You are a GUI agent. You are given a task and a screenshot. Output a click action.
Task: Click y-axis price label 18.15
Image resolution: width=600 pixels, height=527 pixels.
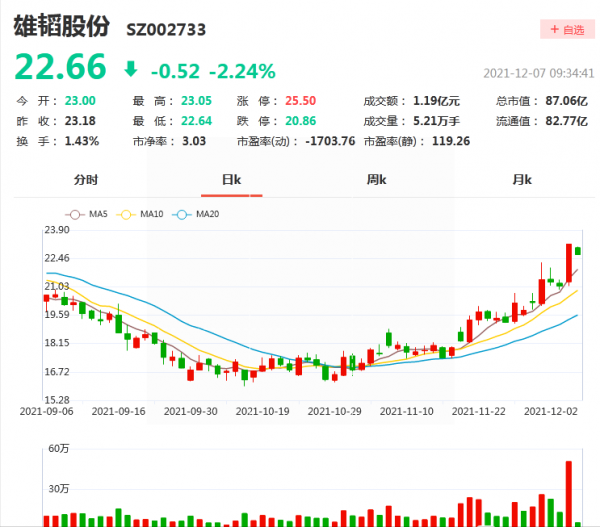(57, 343)
